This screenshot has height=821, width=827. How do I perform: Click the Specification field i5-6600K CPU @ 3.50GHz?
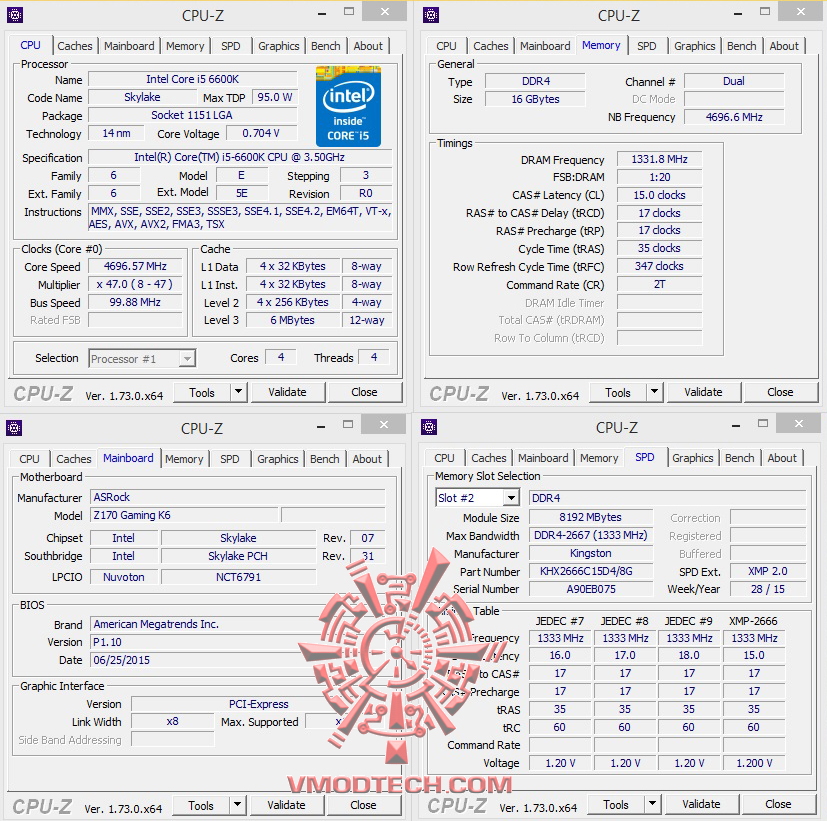[x=240, y=157]
